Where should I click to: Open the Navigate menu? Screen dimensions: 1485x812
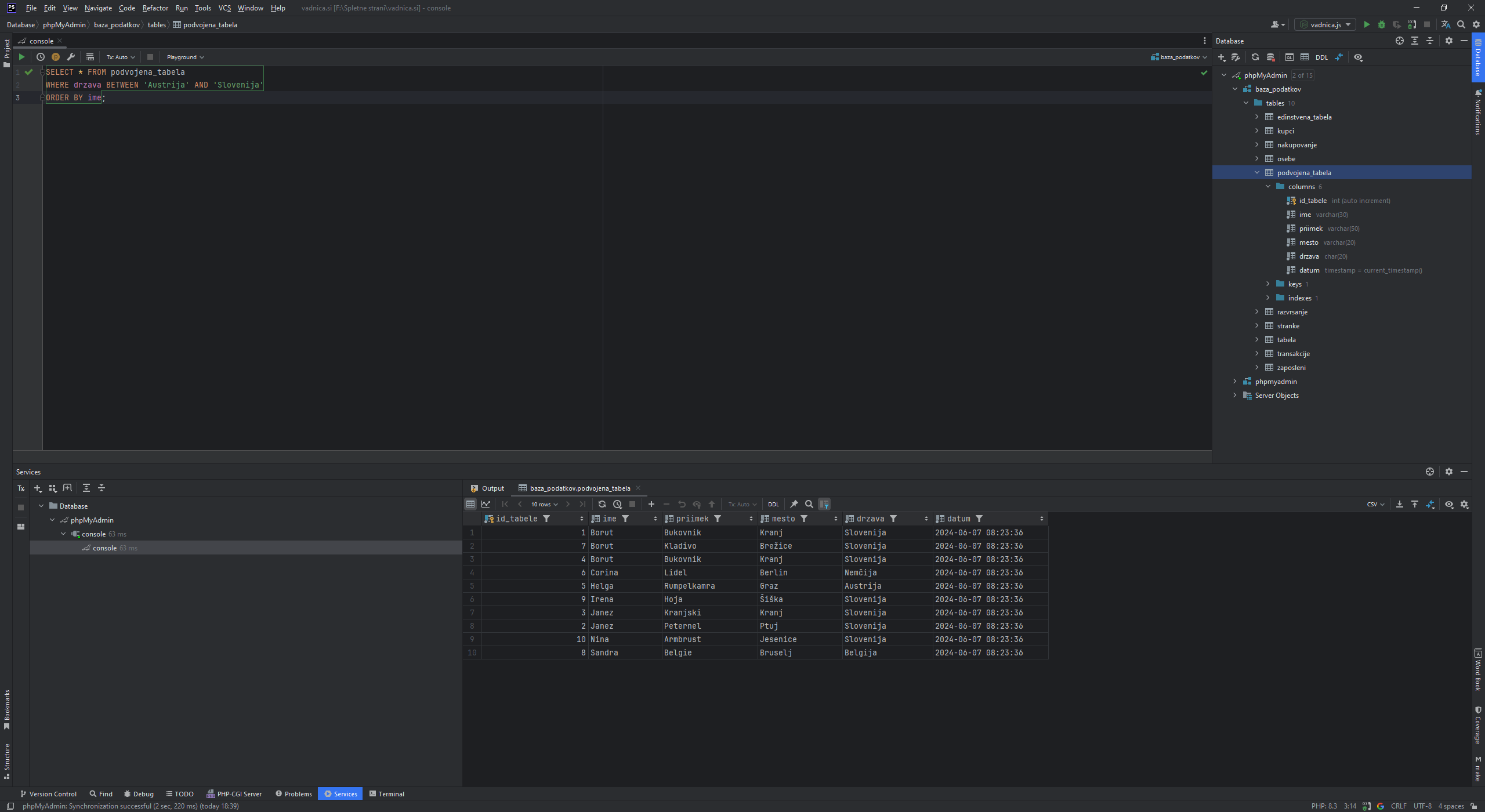pyautogui.click(x=98, y=8)
